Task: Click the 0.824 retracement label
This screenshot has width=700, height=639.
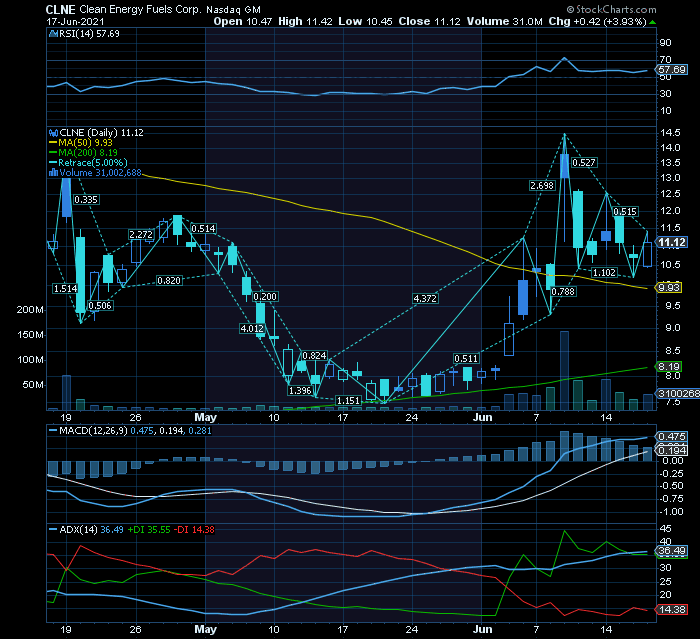Action: 314,356
